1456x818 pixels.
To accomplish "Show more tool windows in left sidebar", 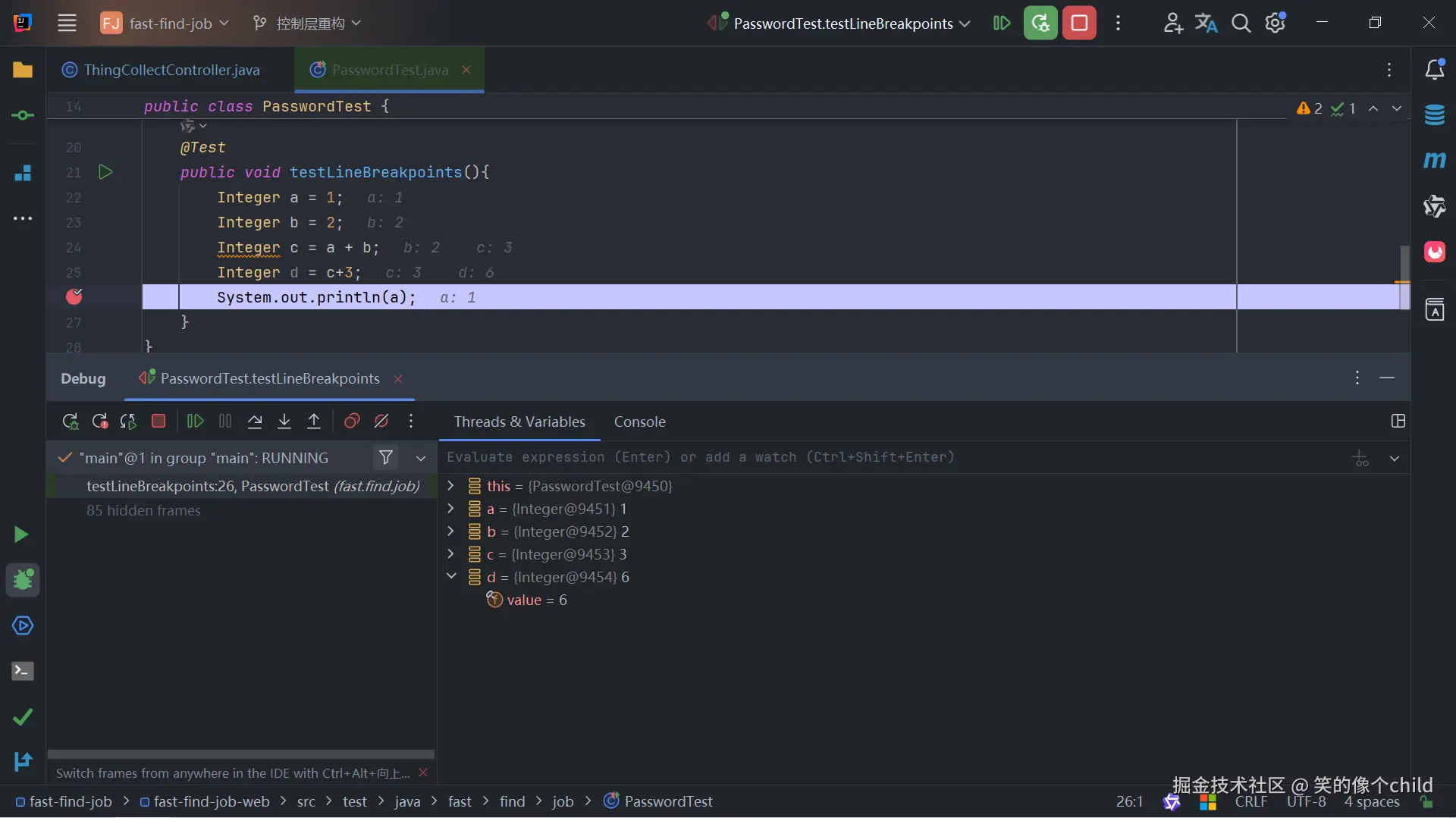I will click(x=23, y=218).
